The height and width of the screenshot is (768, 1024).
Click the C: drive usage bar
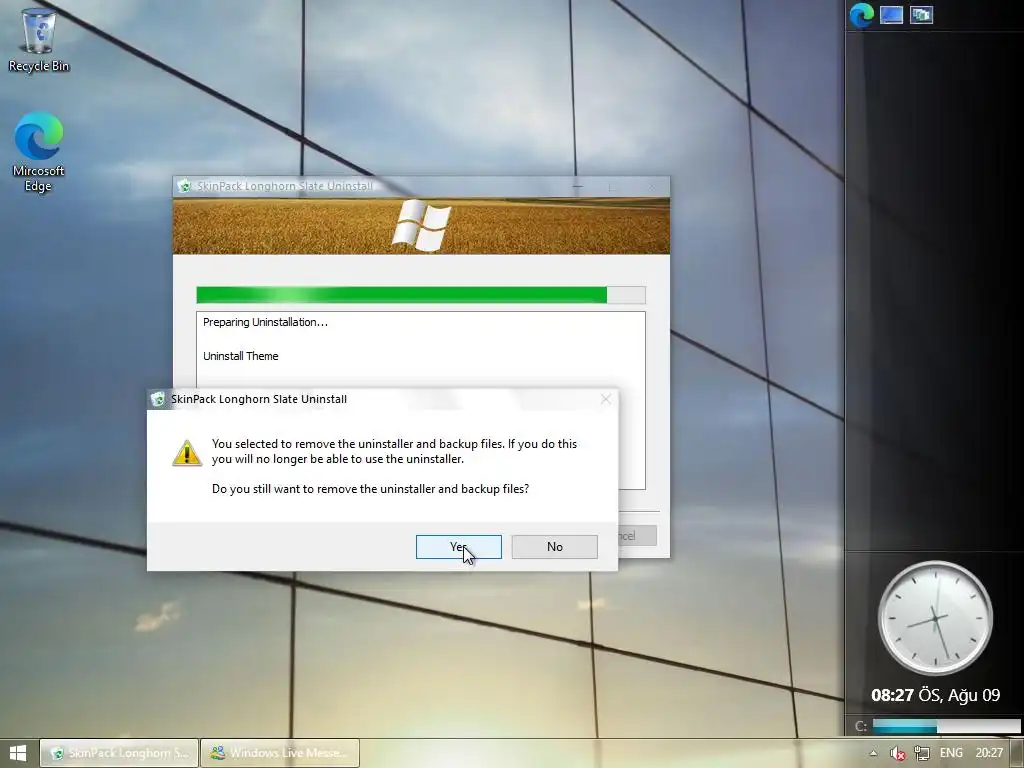946,726
